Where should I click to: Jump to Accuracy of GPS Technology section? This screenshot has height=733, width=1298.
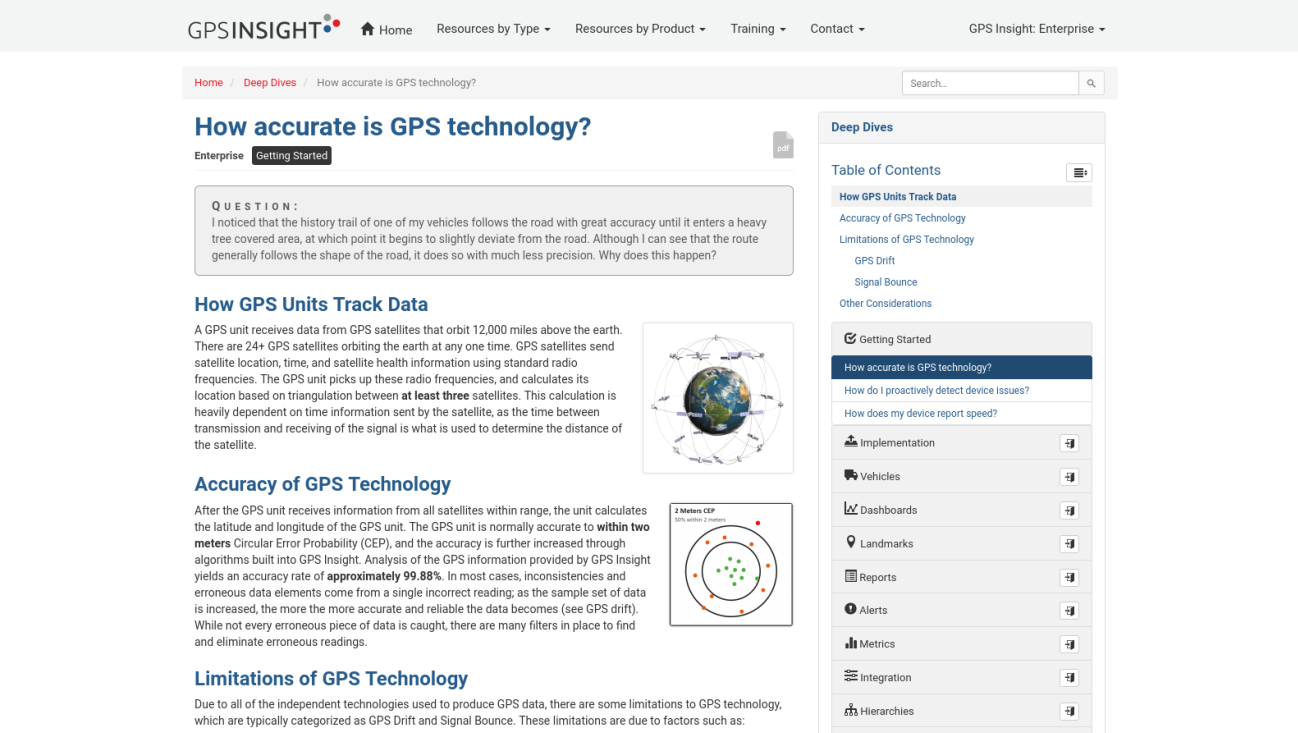(902, 218)
